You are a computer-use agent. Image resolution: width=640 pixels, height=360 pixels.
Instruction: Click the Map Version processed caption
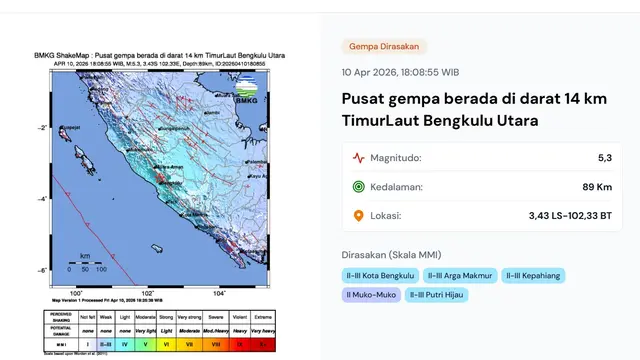point(107,300)
